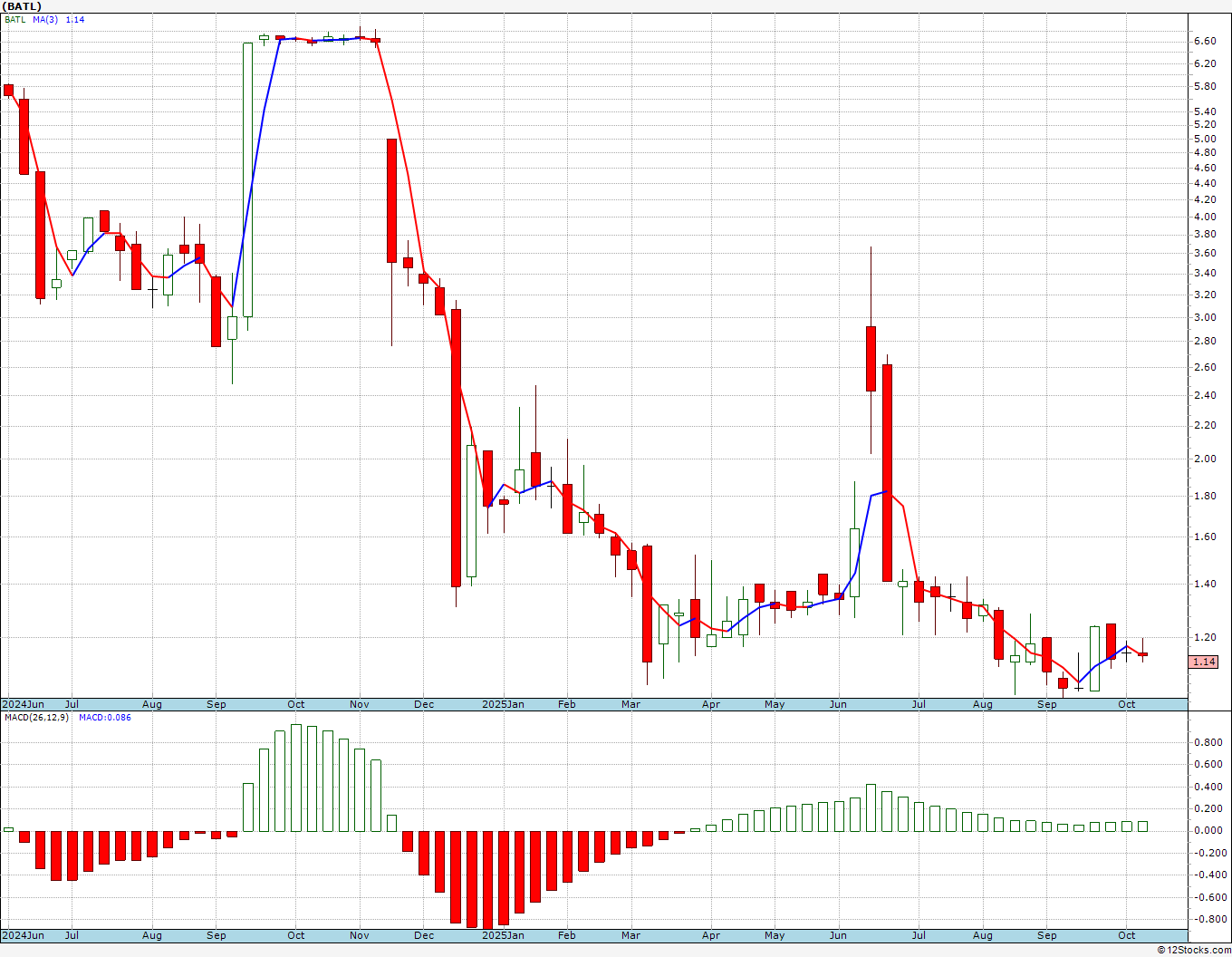Image resolution: width=1232 pixels, height=957 pixels.
Task: Click the 0.400 MACD axis label
Action: (1208, 786)
